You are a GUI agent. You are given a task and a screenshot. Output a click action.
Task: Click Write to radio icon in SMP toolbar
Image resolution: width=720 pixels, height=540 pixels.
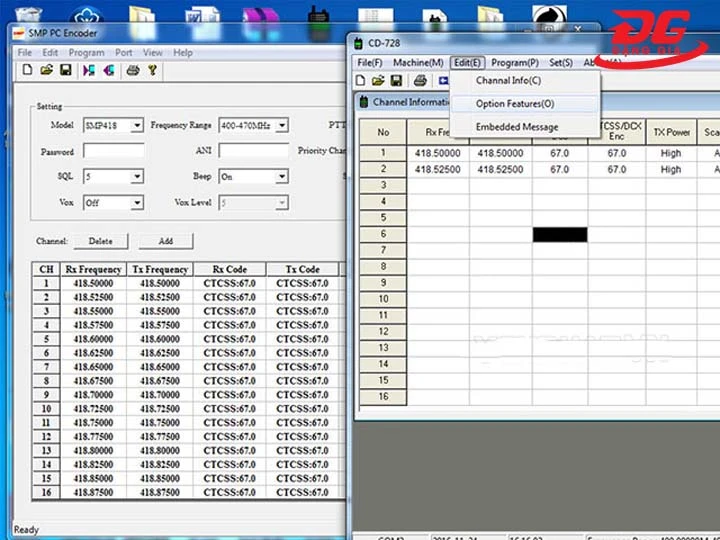(109, 70)
